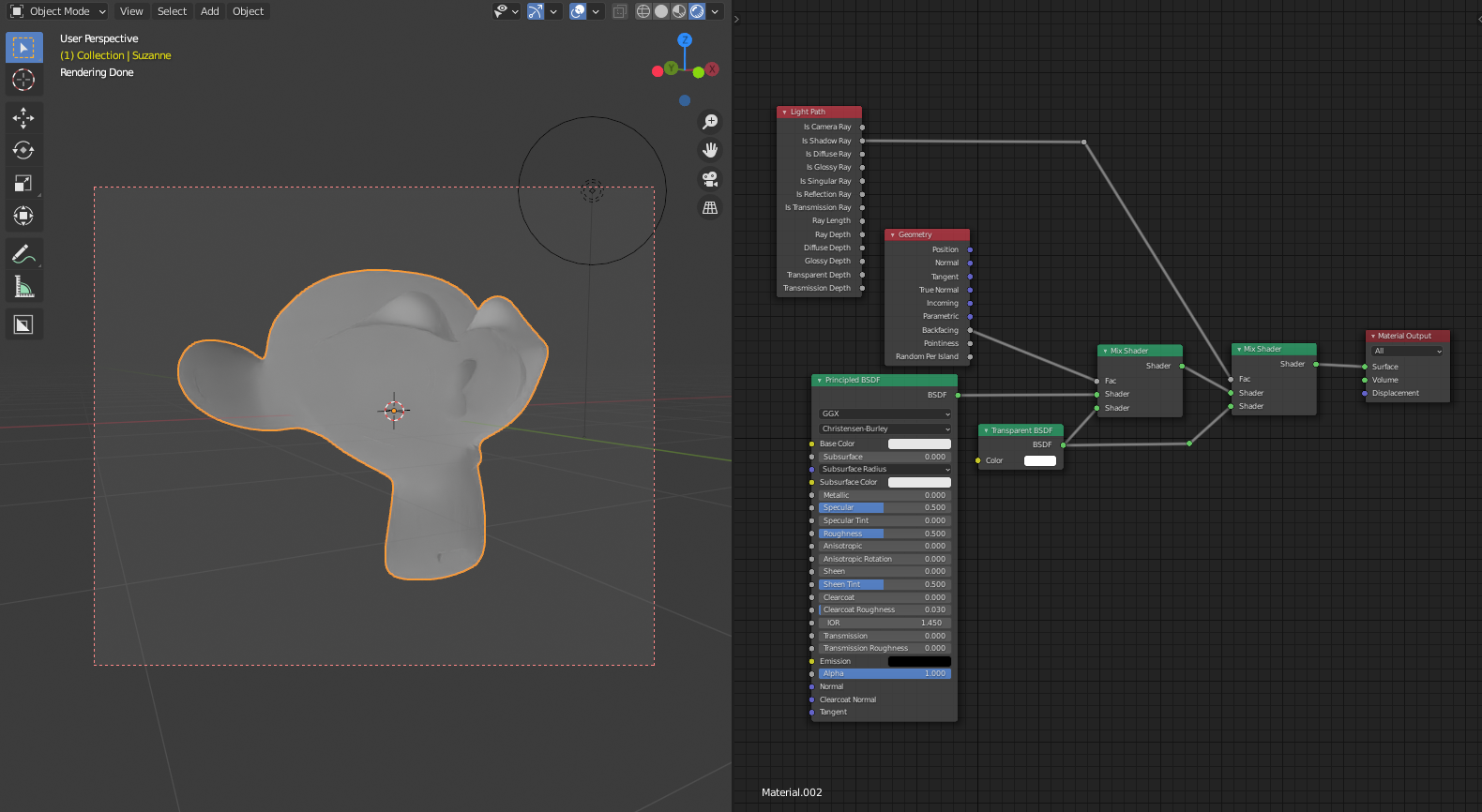Adjust the Alpha slider
1482x812 pixels.
[885, 673]
